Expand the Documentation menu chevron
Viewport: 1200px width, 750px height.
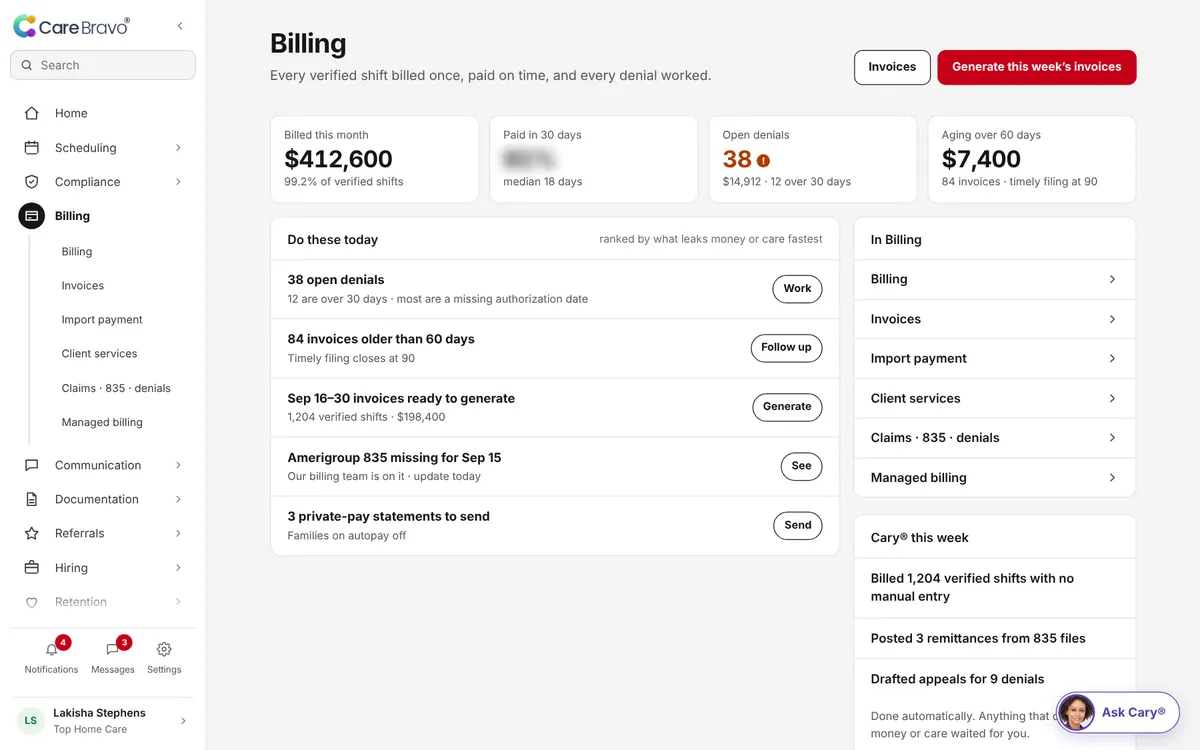178,499
